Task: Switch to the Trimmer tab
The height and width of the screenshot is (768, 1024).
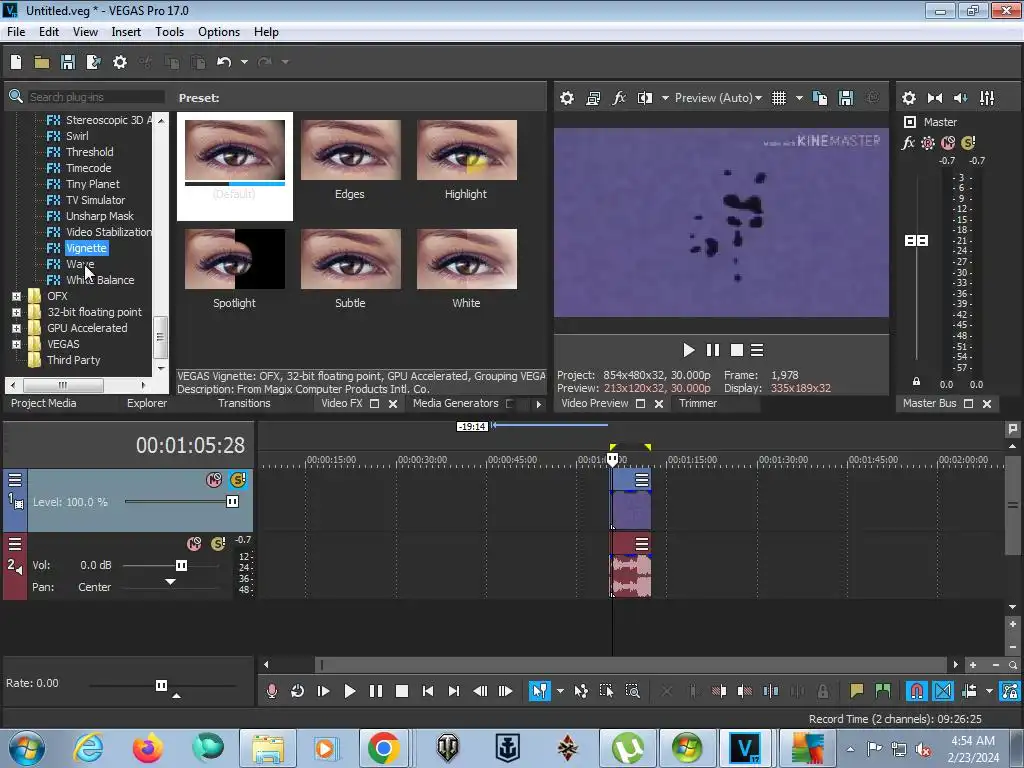Action: click(697, 404)
